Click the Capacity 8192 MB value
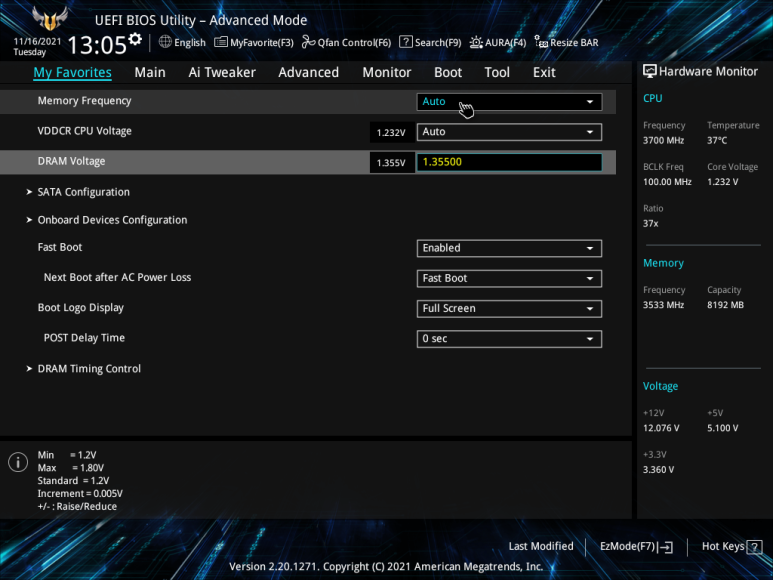Screen dimensions: 773x580 tap(726, 305)
